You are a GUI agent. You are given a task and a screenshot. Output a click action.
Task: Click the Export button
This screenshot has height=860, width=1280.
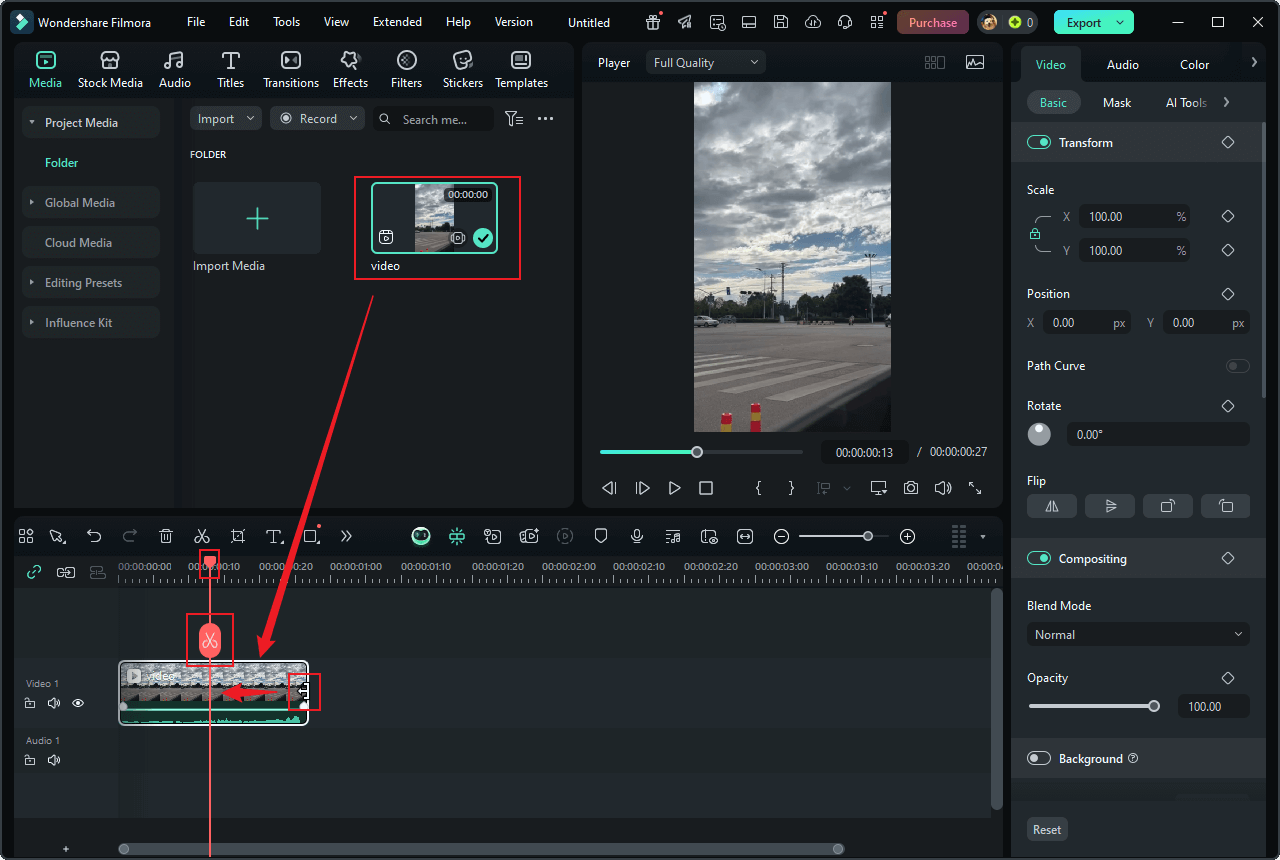(x=1084, y=22)
